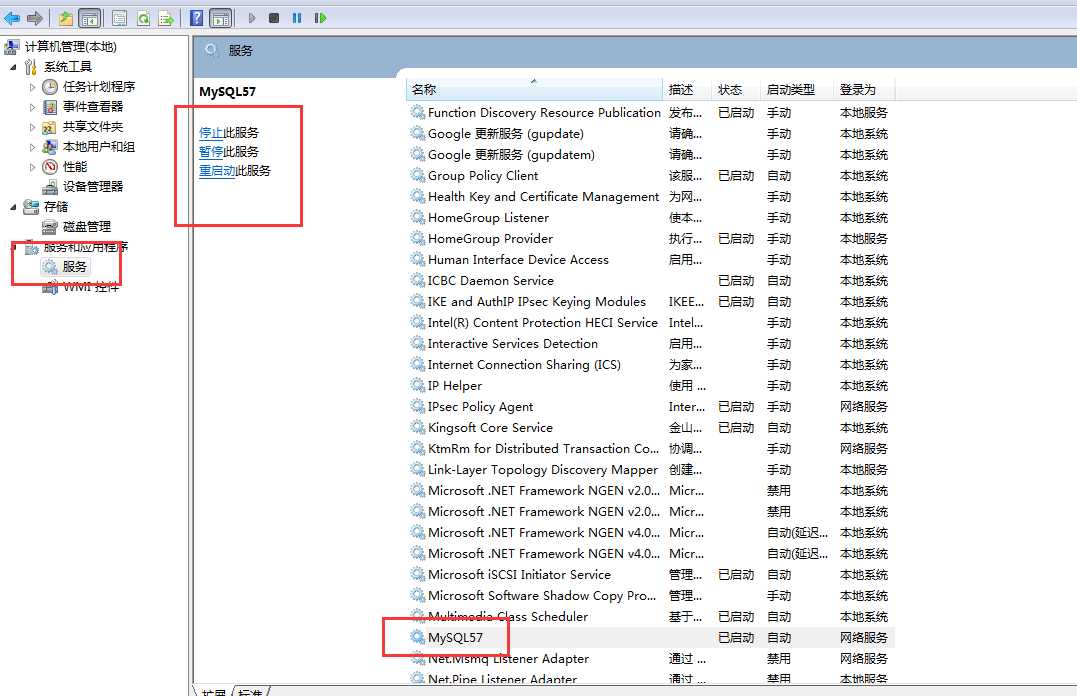Click the 事件查看器 tree icon
1077x696 pixels.
click(x=49, y=106)
